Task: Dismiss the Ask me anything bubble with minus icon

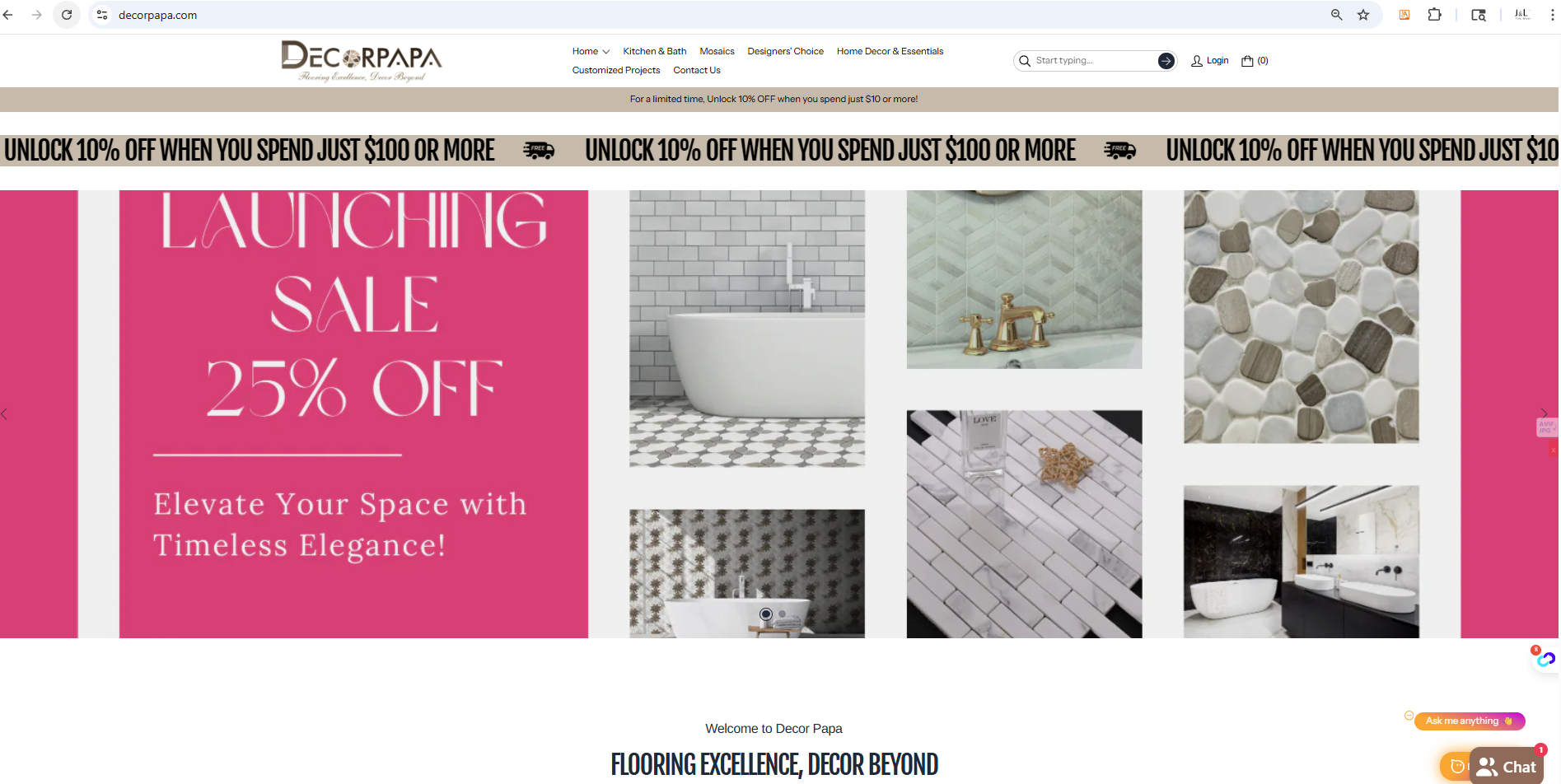Action: coord(1409,716)
